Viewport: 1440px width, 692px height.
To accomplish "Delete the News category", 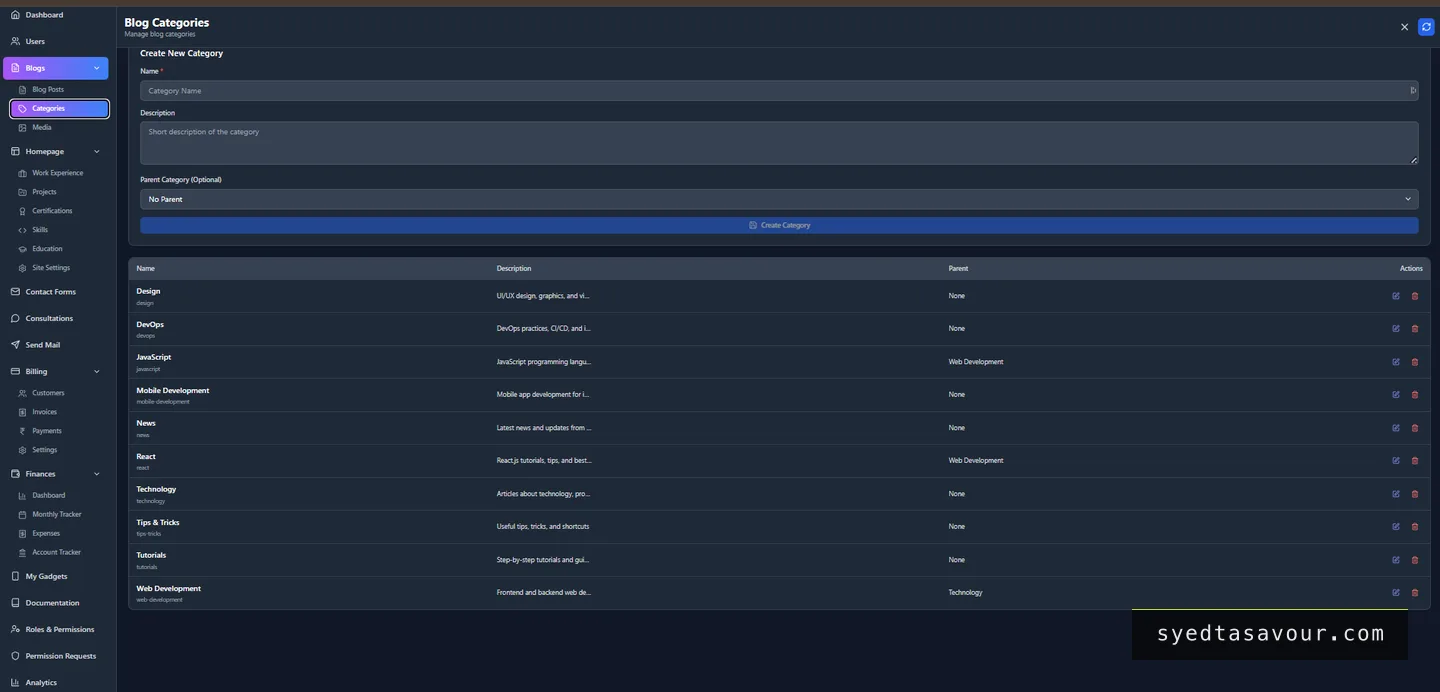I will [1414, 428].
